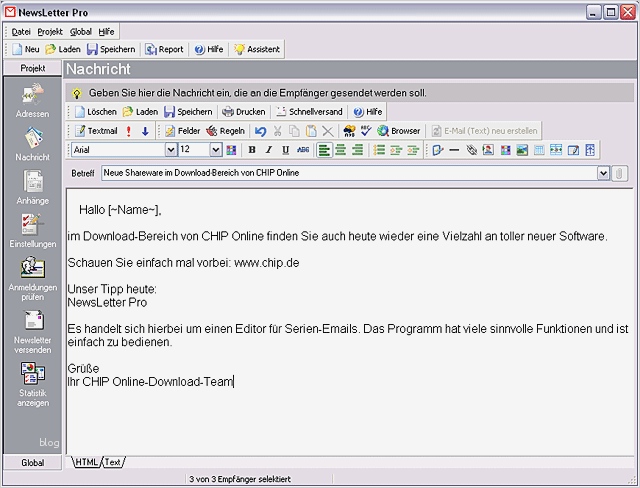Click the '3 von 3 Empfänger selektiert' status
Image resolution: width=640 pixels, height=488 pixels.
(240, 479)
